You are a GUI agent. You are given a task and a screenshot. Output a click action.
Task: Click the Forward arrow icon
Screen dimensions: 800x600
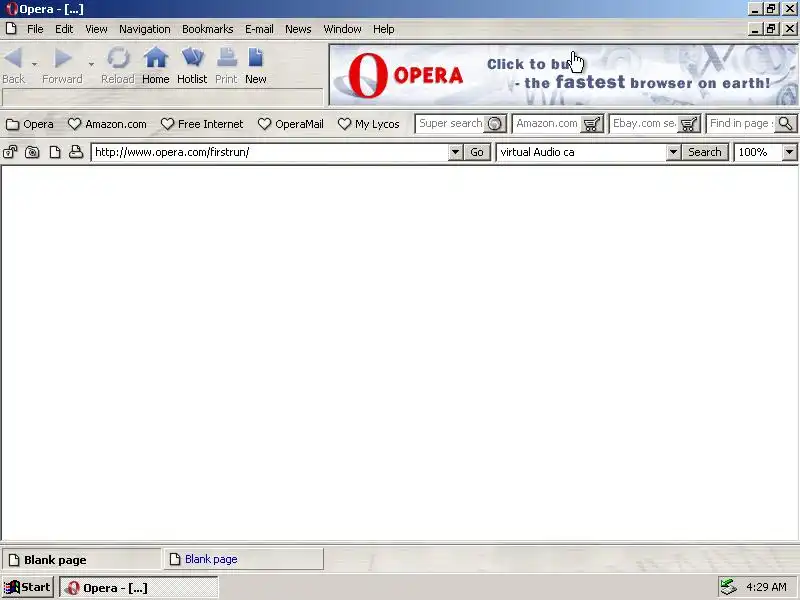point(63,57)
